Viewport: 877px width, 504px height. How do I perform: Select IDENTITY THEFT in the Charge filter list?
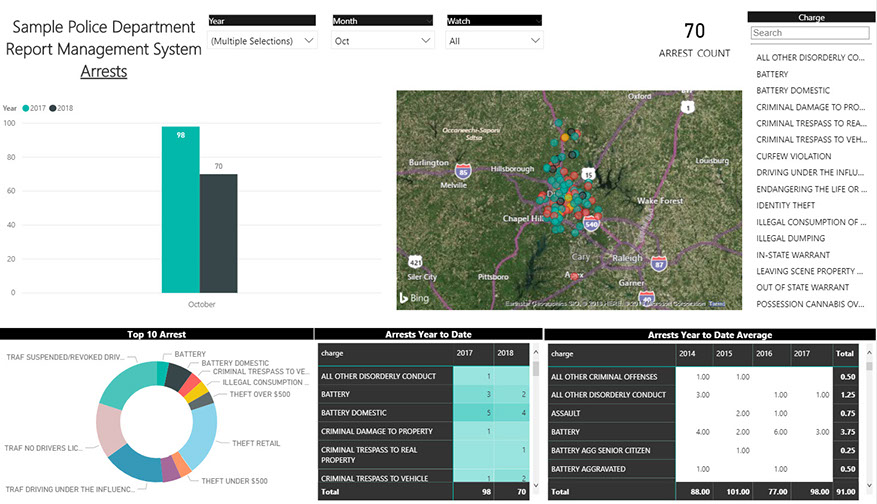point(786,206)
